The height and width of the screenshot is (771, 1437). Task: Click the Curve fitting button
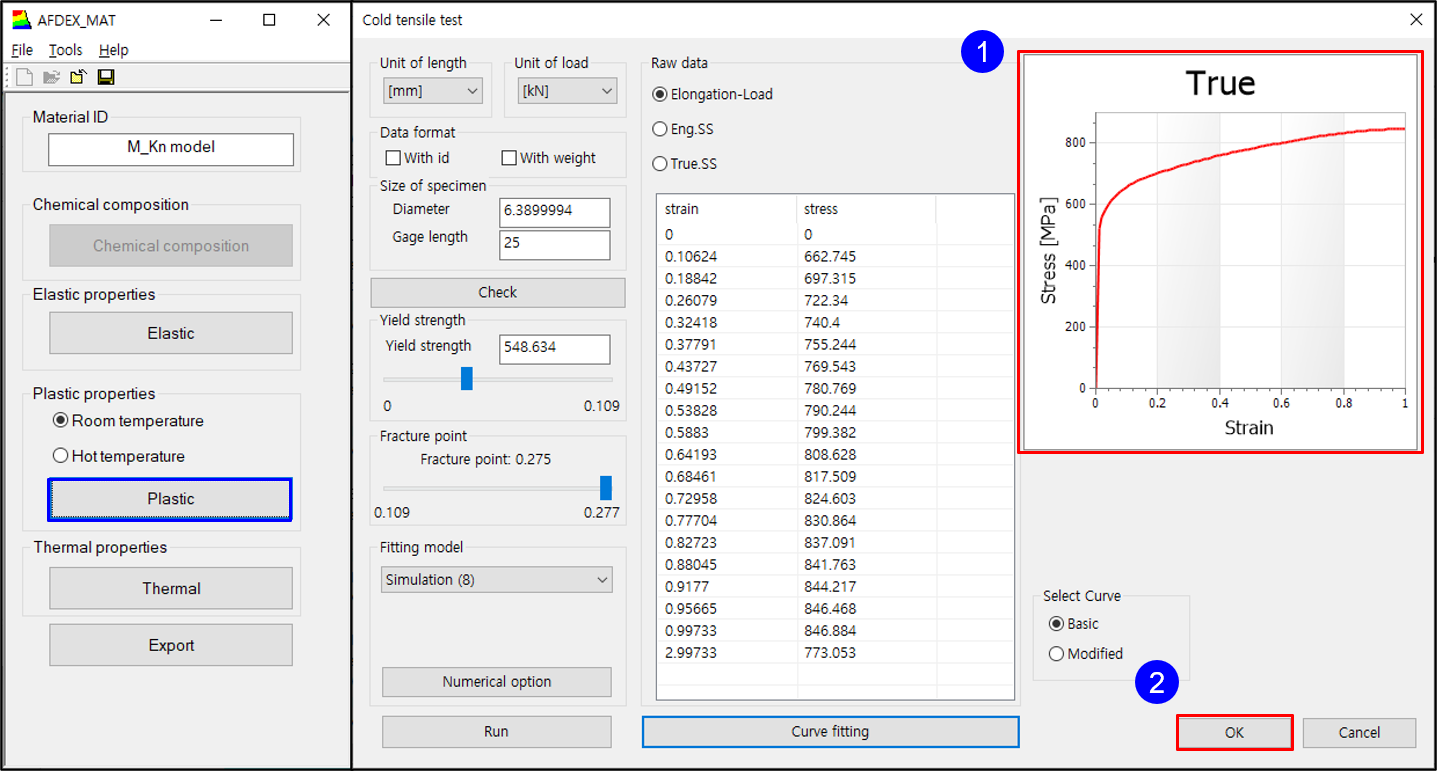tap(830, 732)
